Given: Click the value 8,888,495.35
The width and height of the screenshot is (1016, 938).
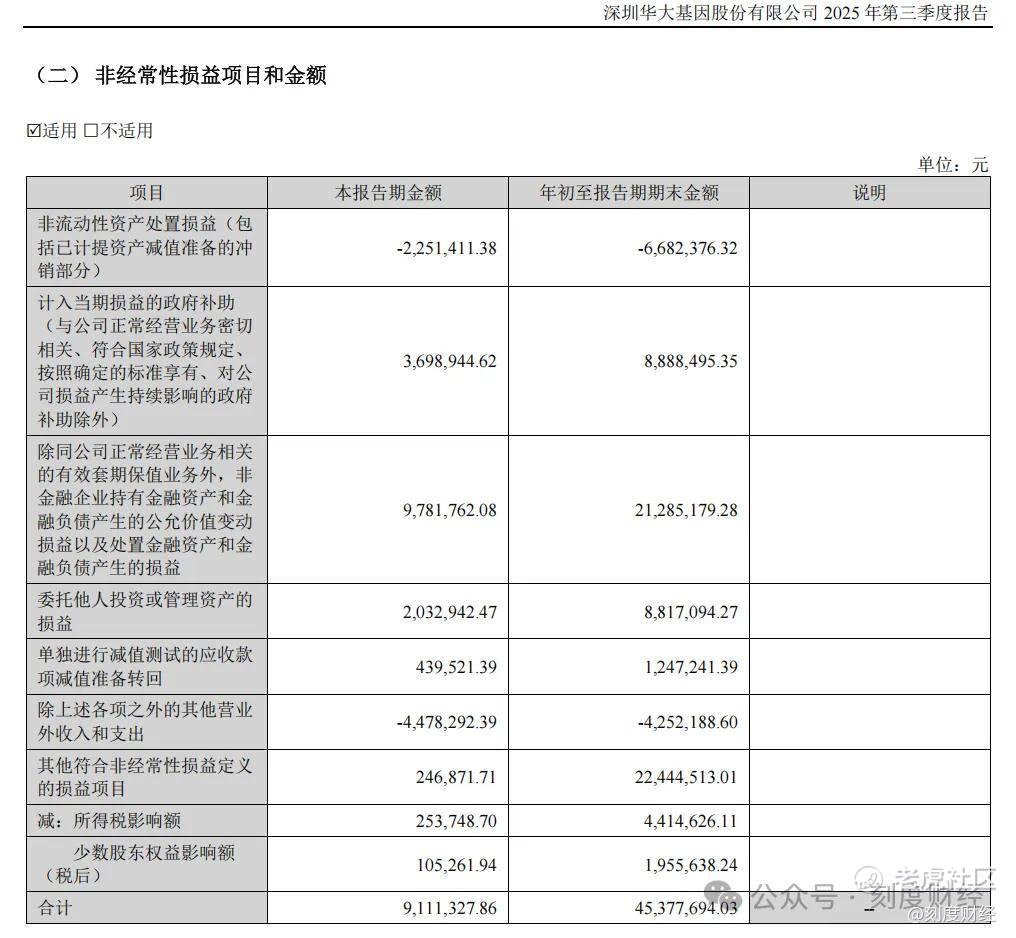Looking at the screenshot, I should click(691, 361).
